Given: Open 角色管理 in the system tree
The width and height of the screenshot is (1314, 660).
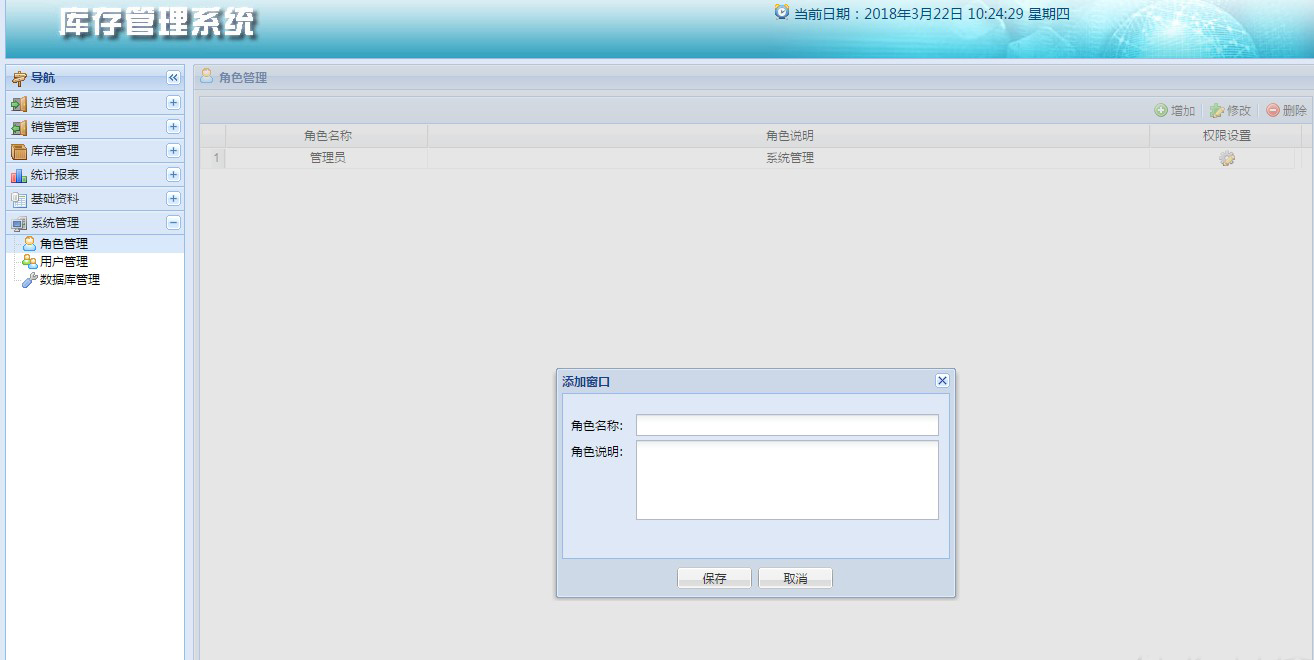Looking at the screenshot, I should coord(64,244).
